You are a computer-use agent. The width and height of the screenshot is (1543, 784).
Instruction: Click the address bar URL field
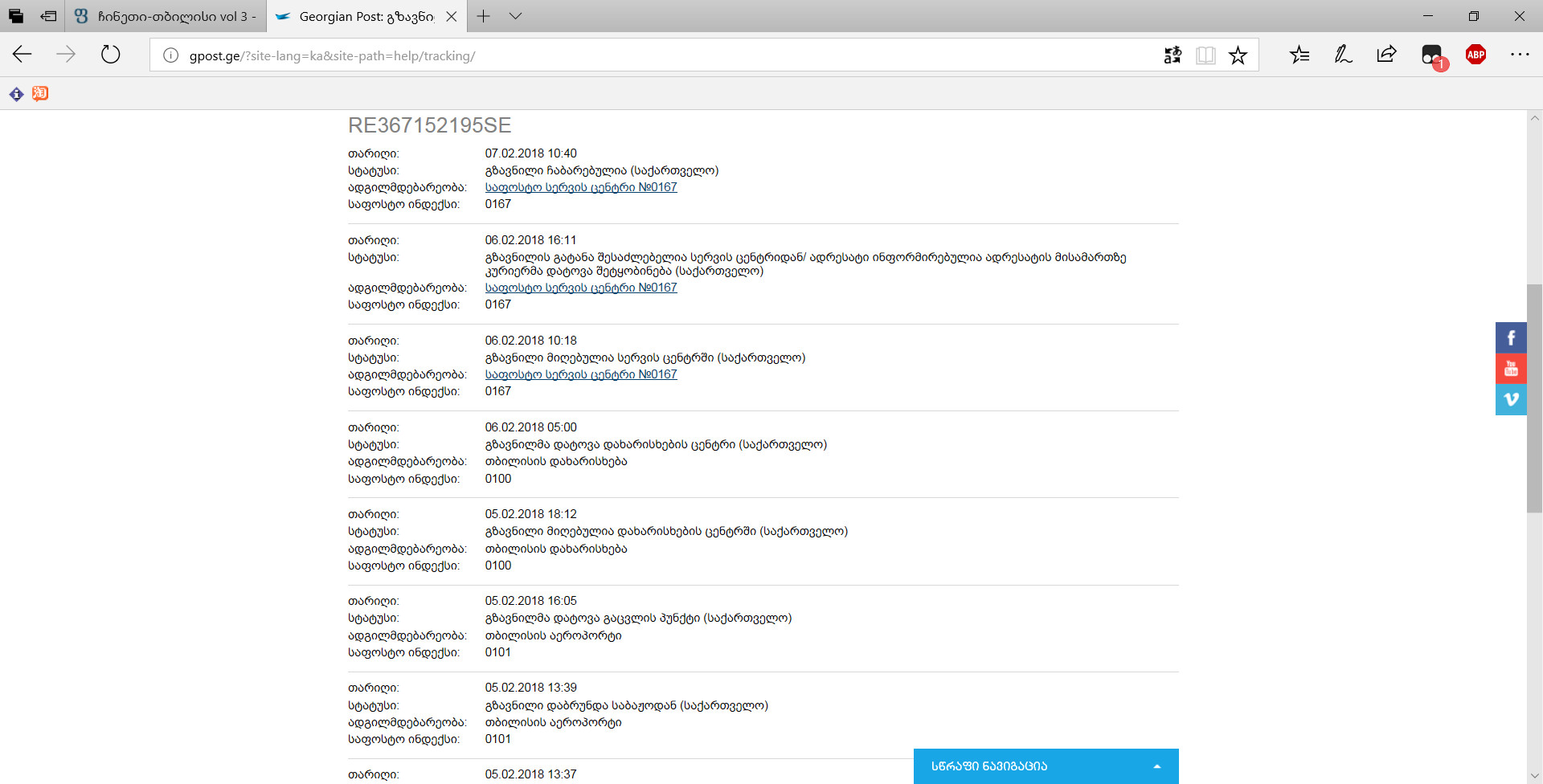(643, 55)
